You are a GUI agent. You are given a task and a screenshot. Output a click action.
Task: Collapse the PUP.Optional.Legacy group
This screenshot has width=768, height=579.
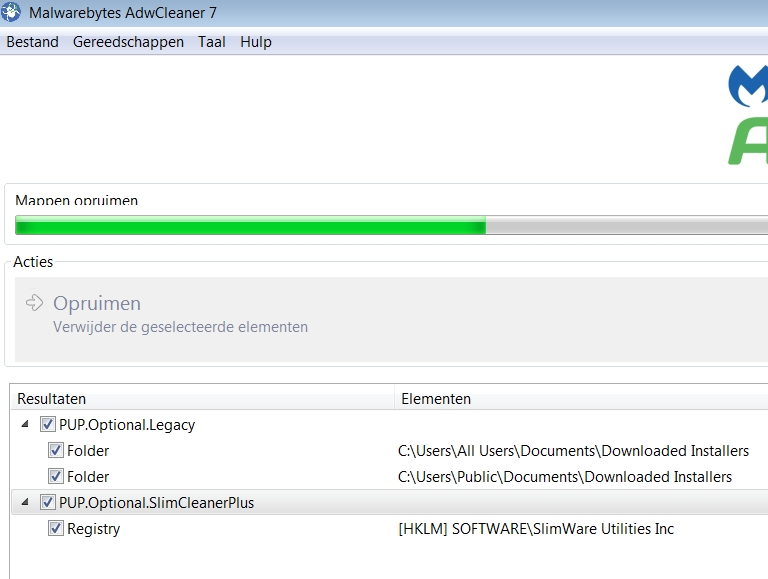(25, 424)
